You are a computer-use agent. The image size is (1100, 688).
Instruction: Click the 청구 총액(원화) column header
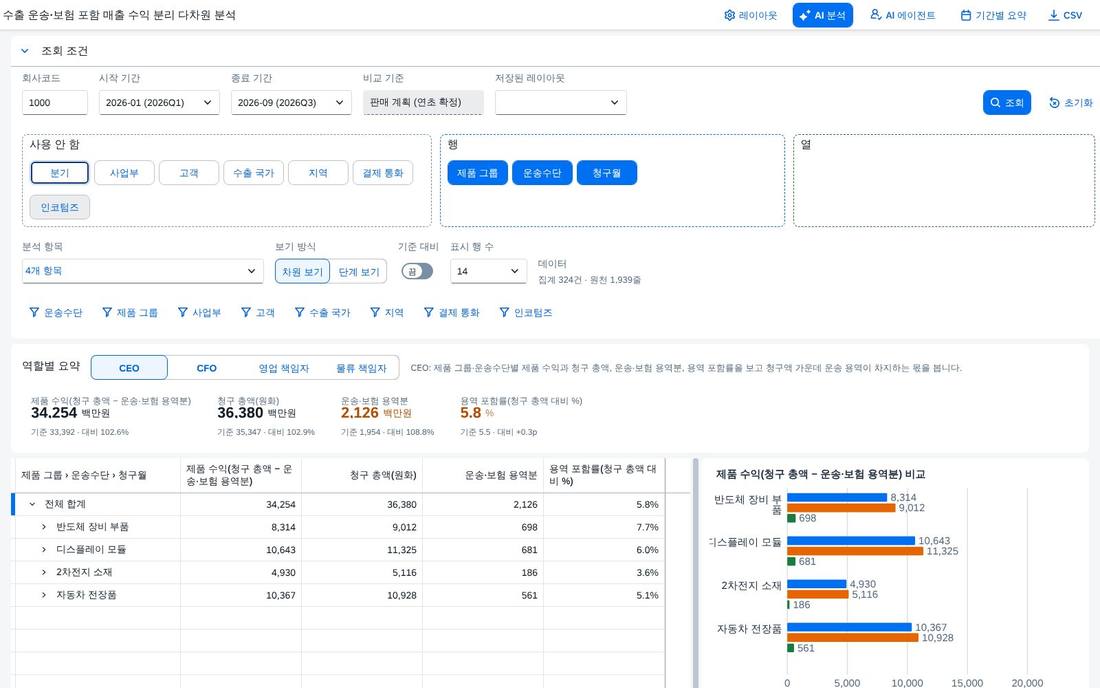pyautogui.click(x=362, y=475)
